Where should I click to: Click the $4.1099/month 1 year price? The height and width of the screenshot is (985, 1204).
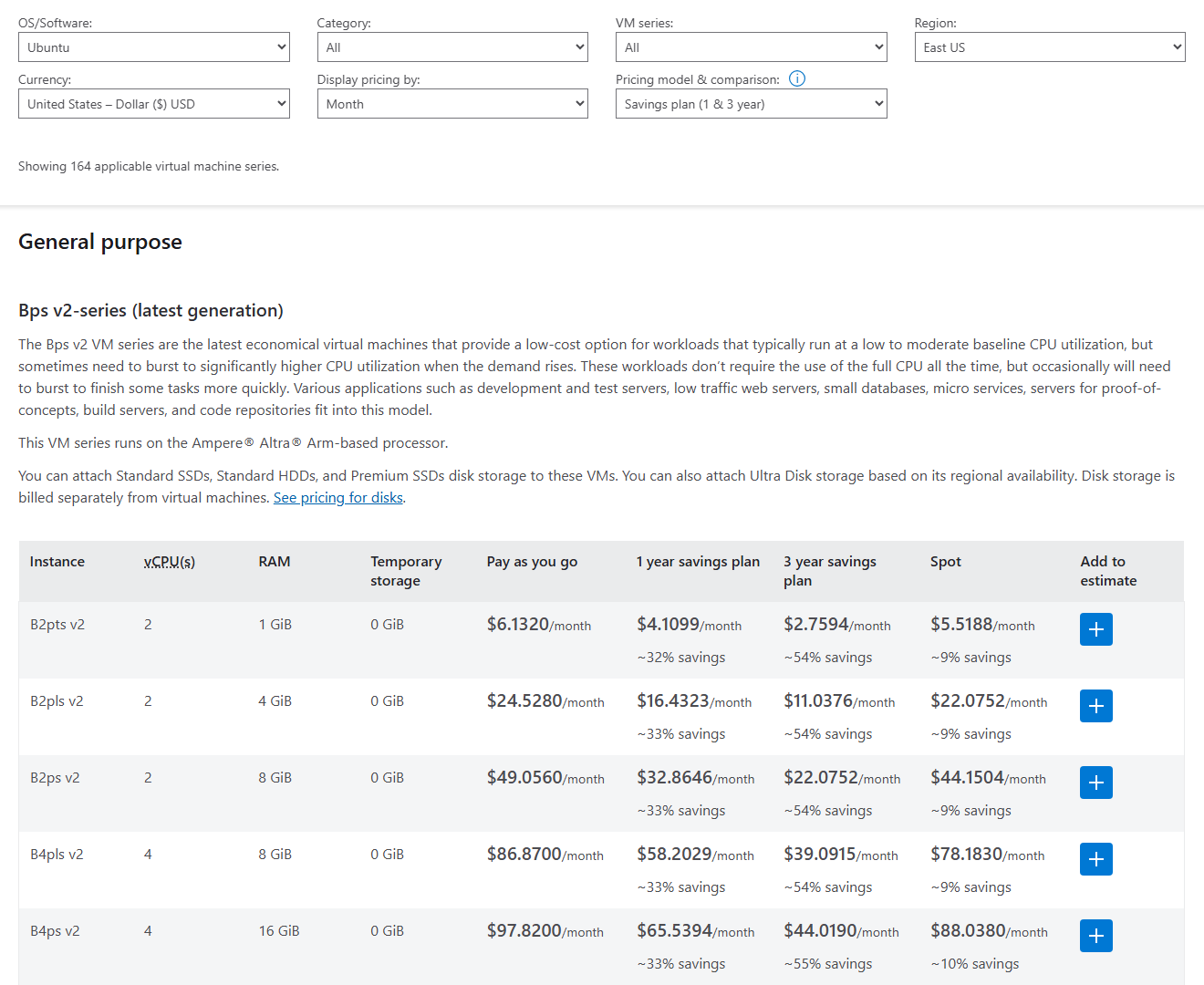point(690,625)
